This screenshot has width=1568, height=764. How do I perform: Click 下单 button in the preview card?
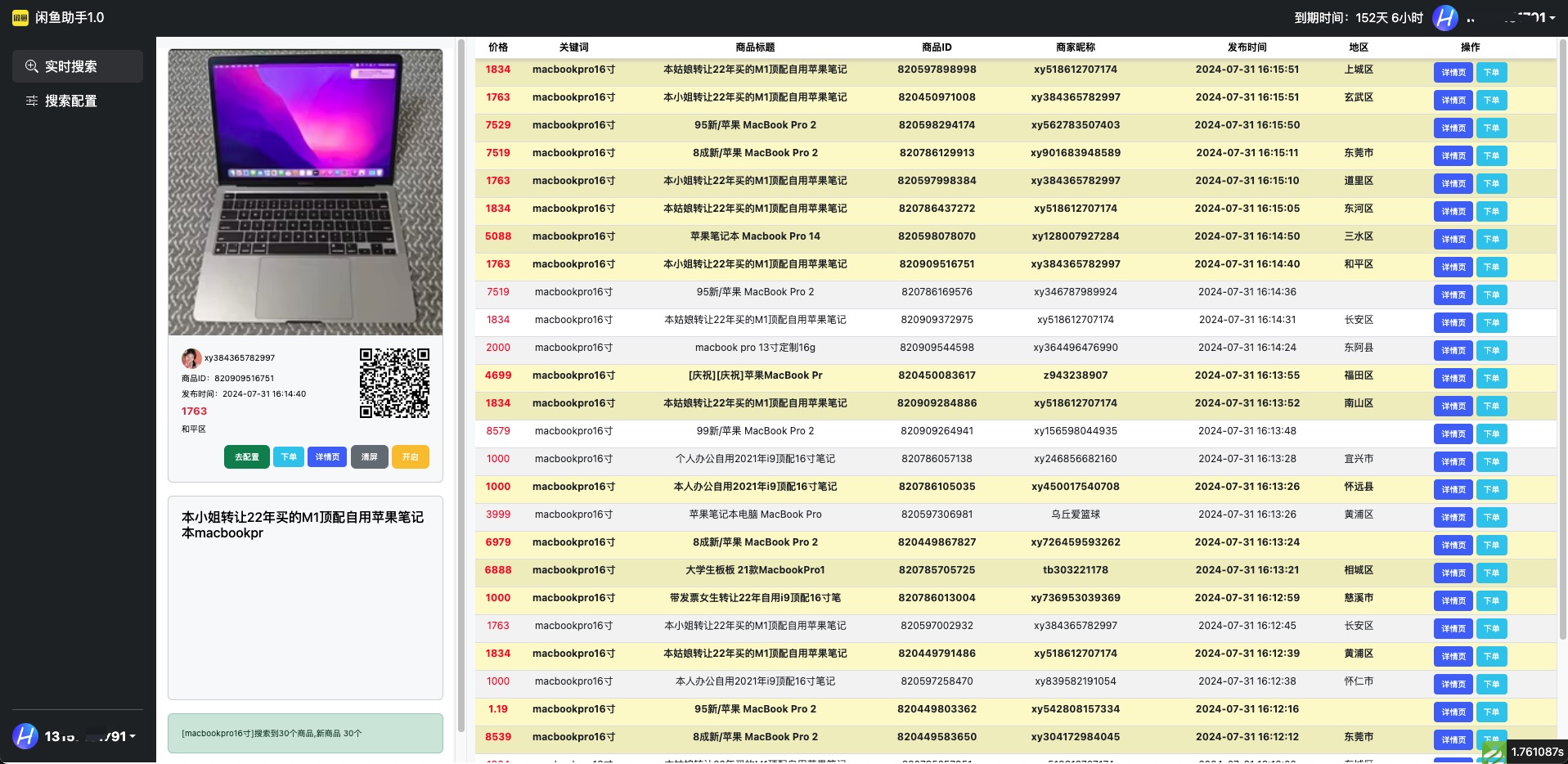click(289, 457)
